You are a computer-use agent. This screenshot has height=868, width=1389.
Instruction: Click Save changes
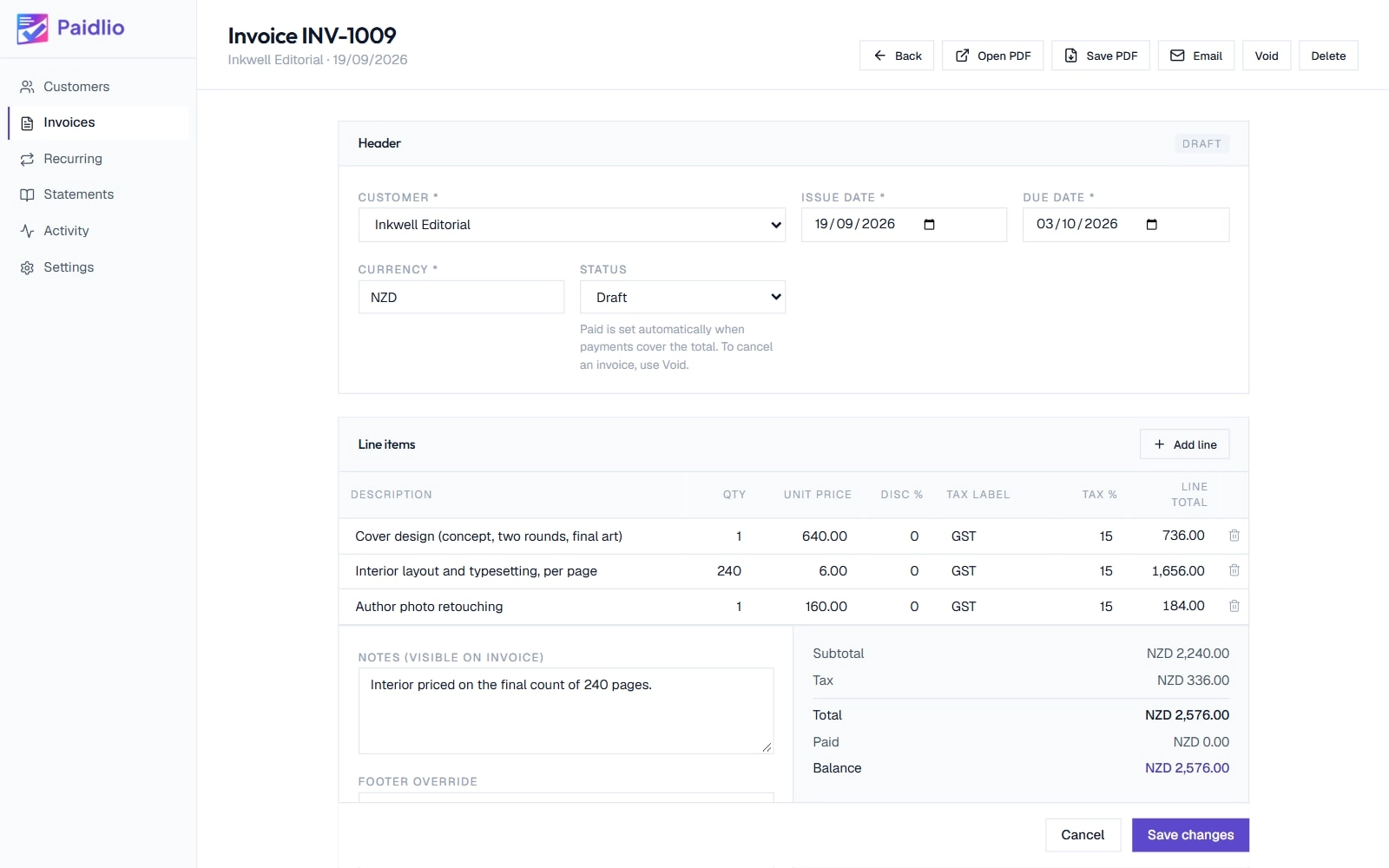1190,835
